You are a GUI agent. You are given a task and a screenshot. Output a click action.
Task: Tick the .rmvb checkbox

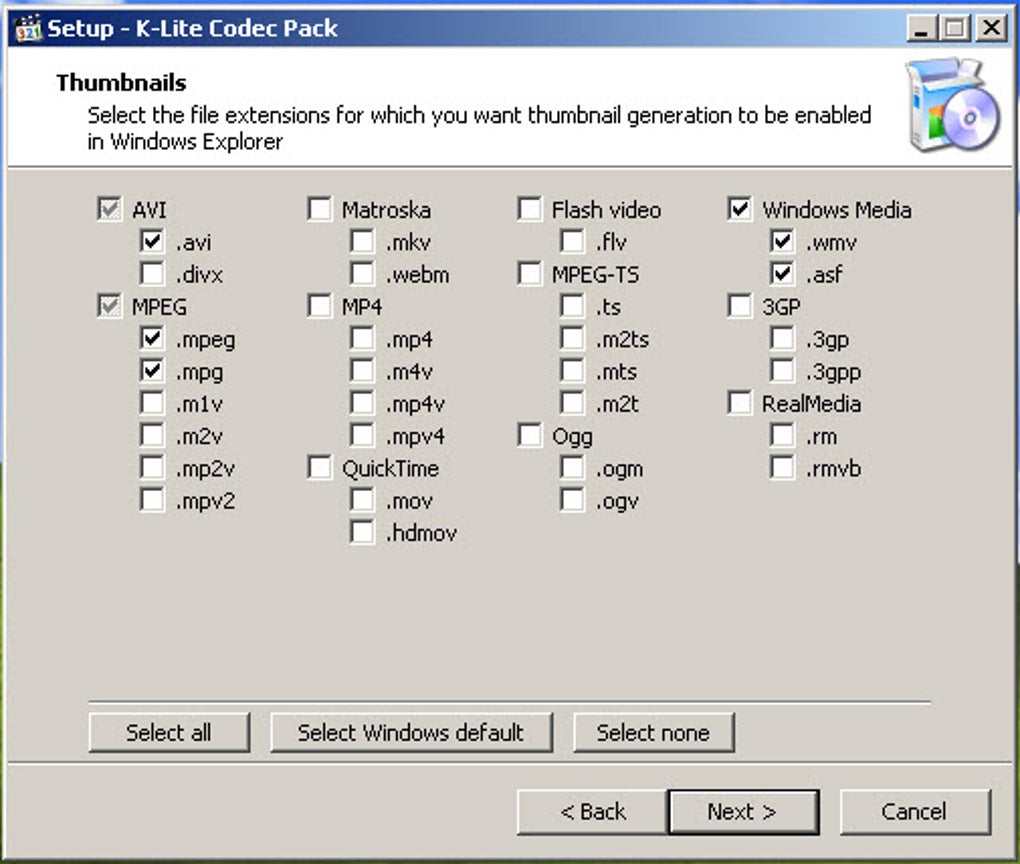[782, 468]
